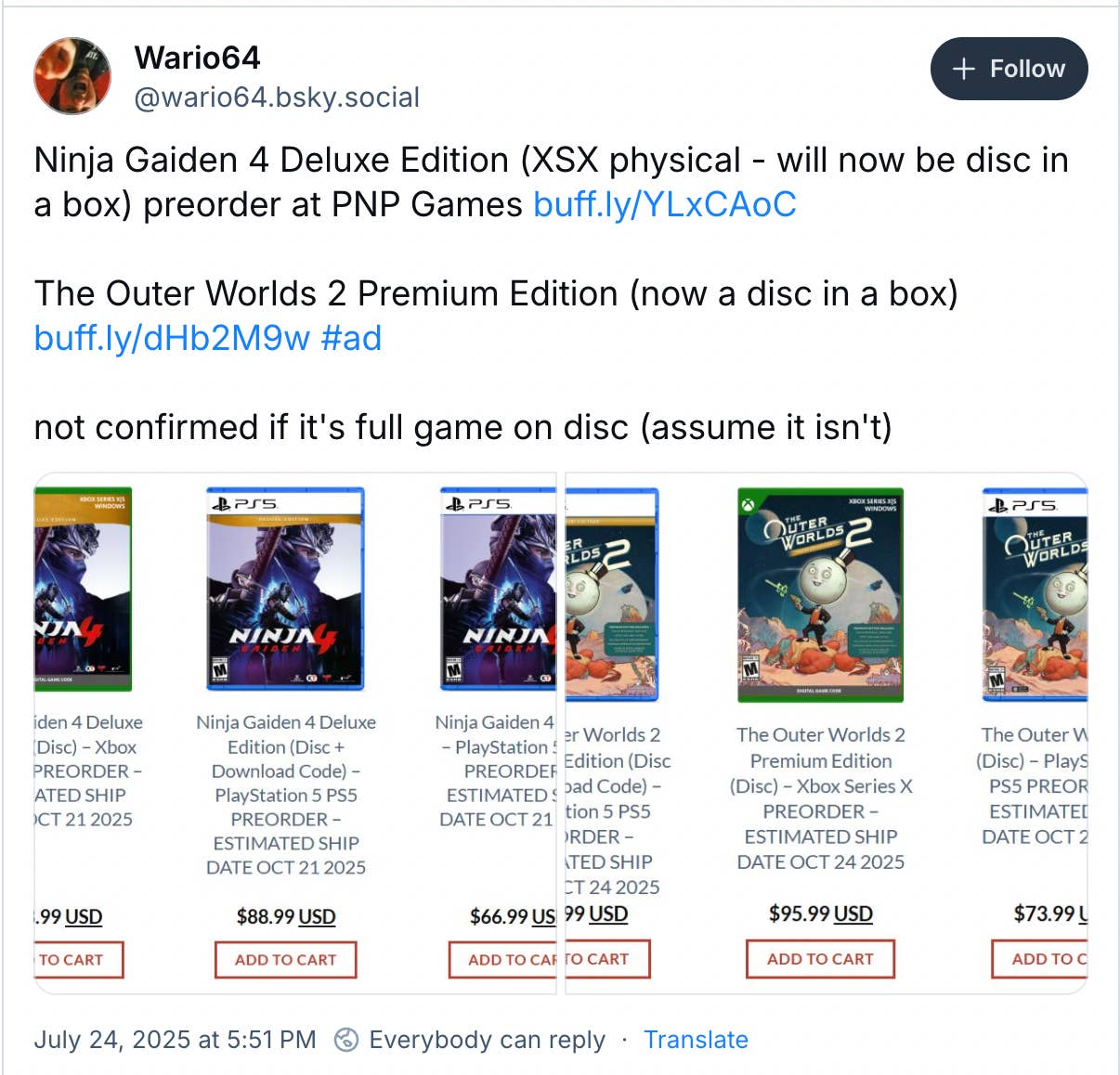
Task: Click the globe icon by Everybody can reply
Action: [x=346, y=1040]
